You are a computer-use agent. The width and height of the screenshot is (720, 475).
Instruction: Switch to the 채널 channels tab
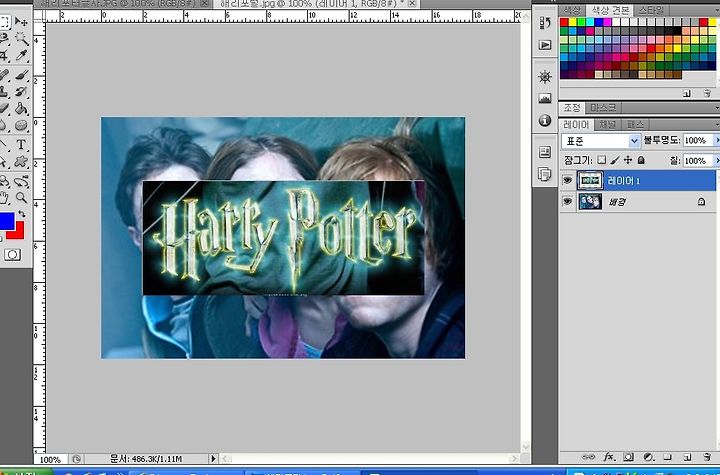608,124
